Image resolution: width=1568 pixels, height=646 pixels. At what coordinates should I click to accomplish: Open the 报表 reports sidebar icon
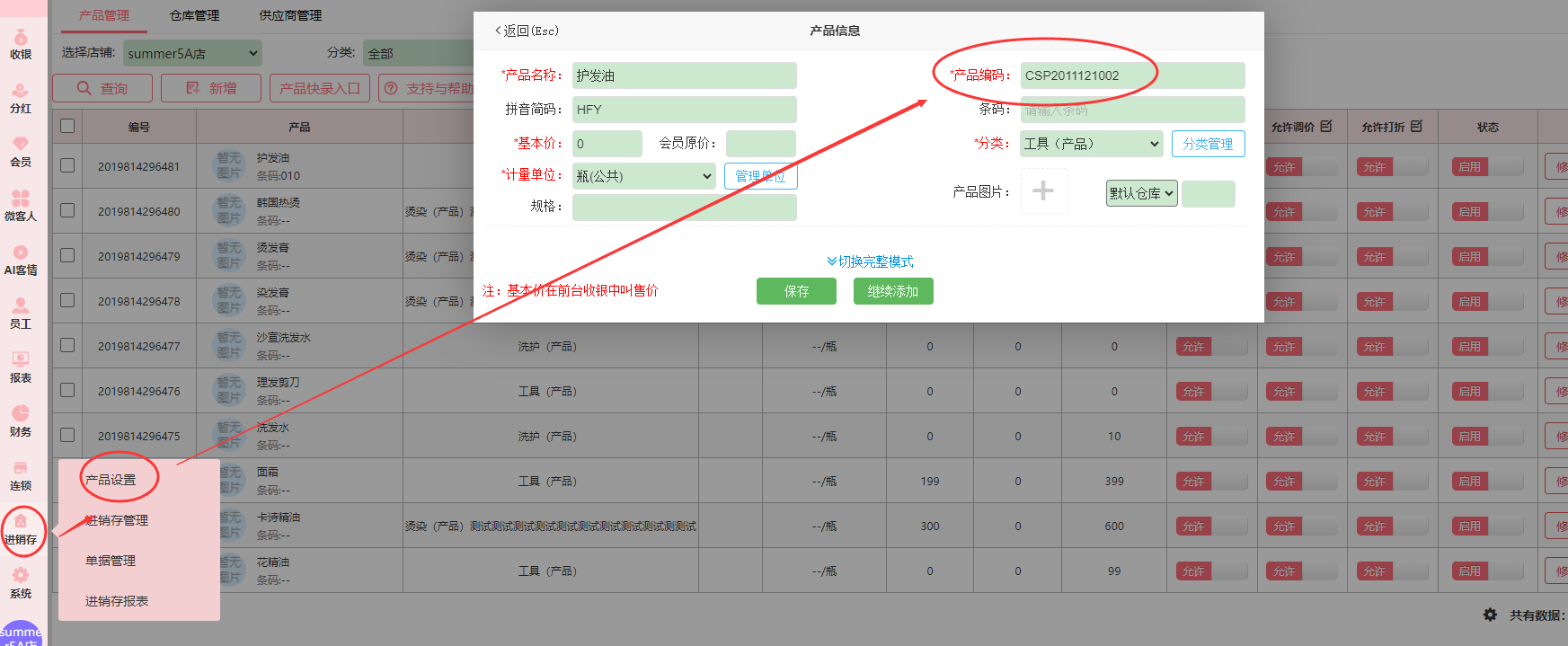[21, 367]
